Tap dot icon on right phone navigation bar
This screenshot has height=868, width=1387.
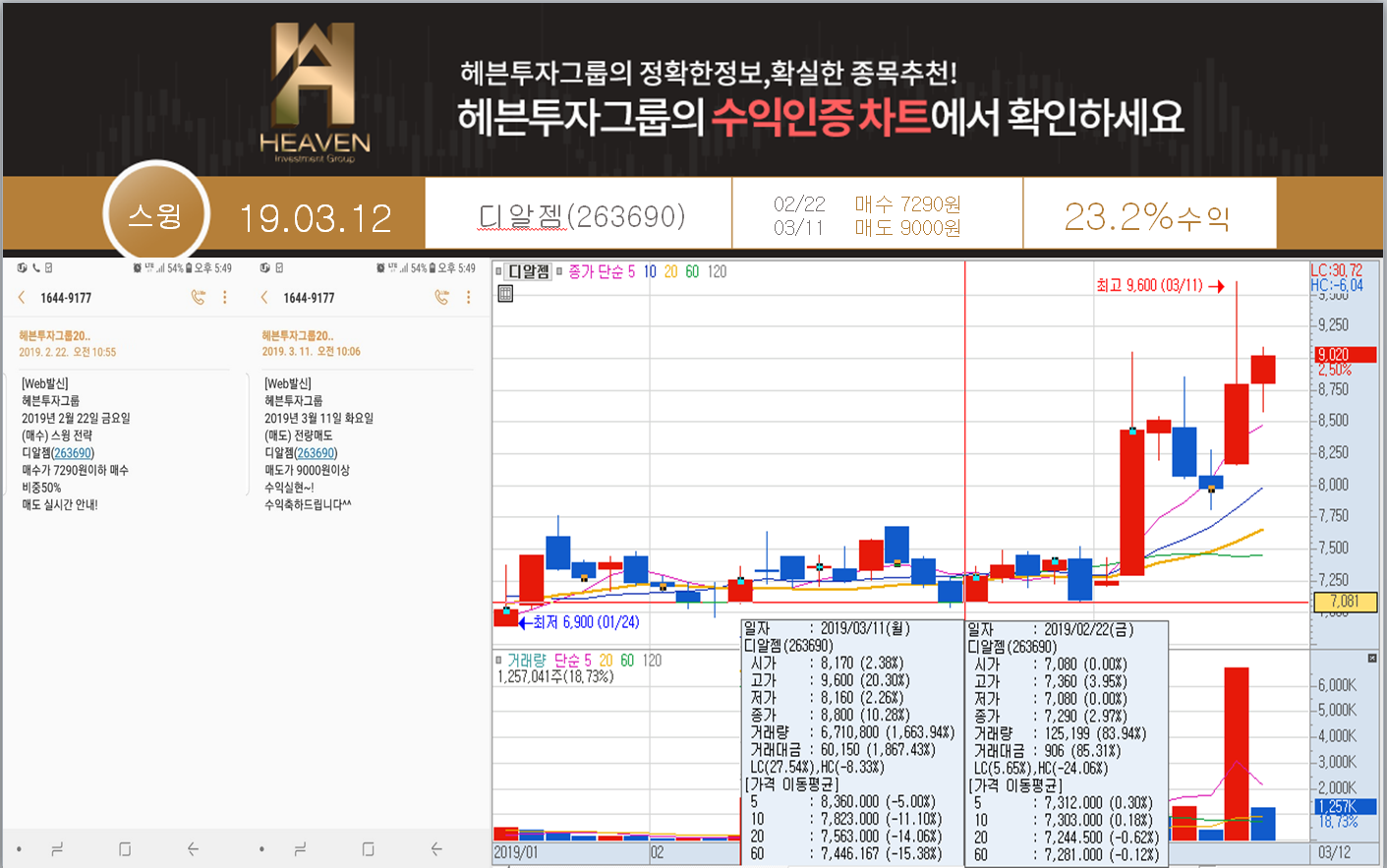(261, 848)
